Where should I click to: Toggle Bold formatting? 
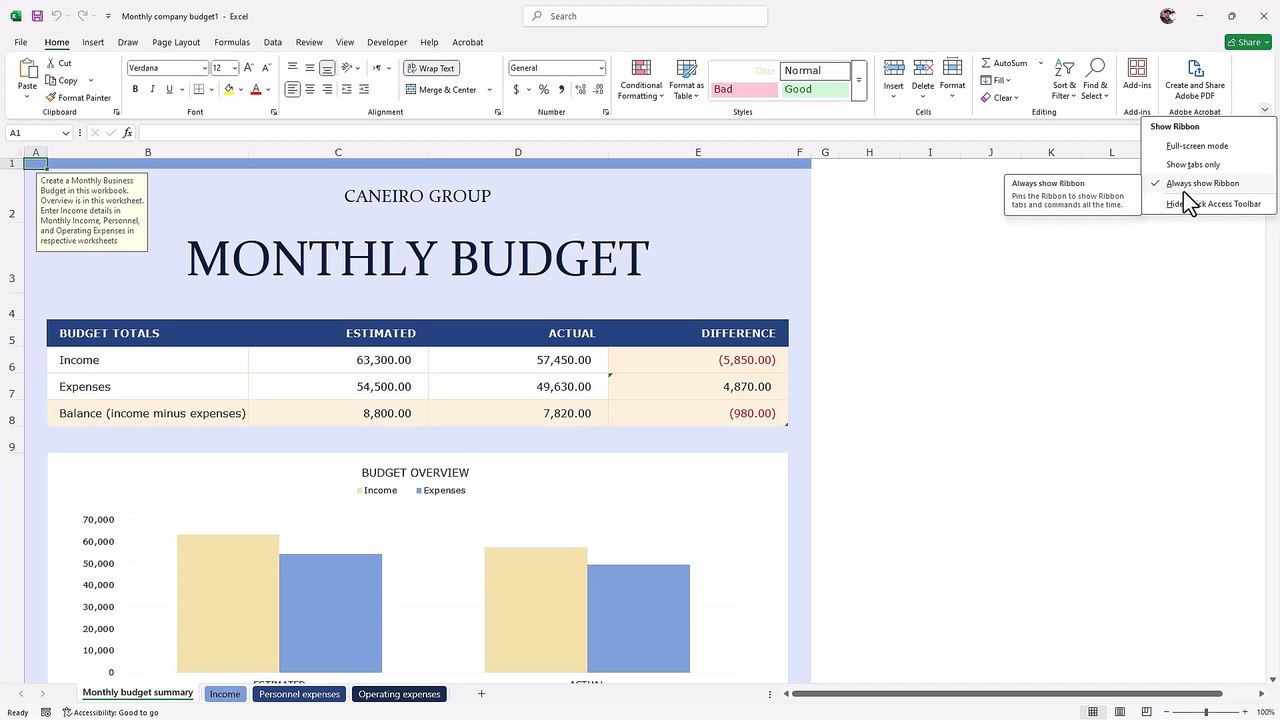pyautogui.click(x=135, y=89)
